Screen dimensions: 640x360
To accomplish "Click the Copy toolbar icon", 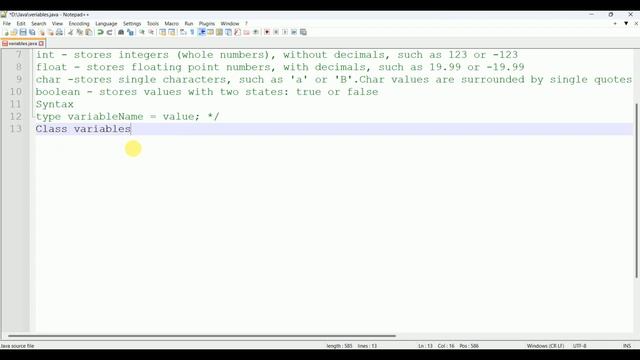I will pyautogui.click(x=79, y=32).
